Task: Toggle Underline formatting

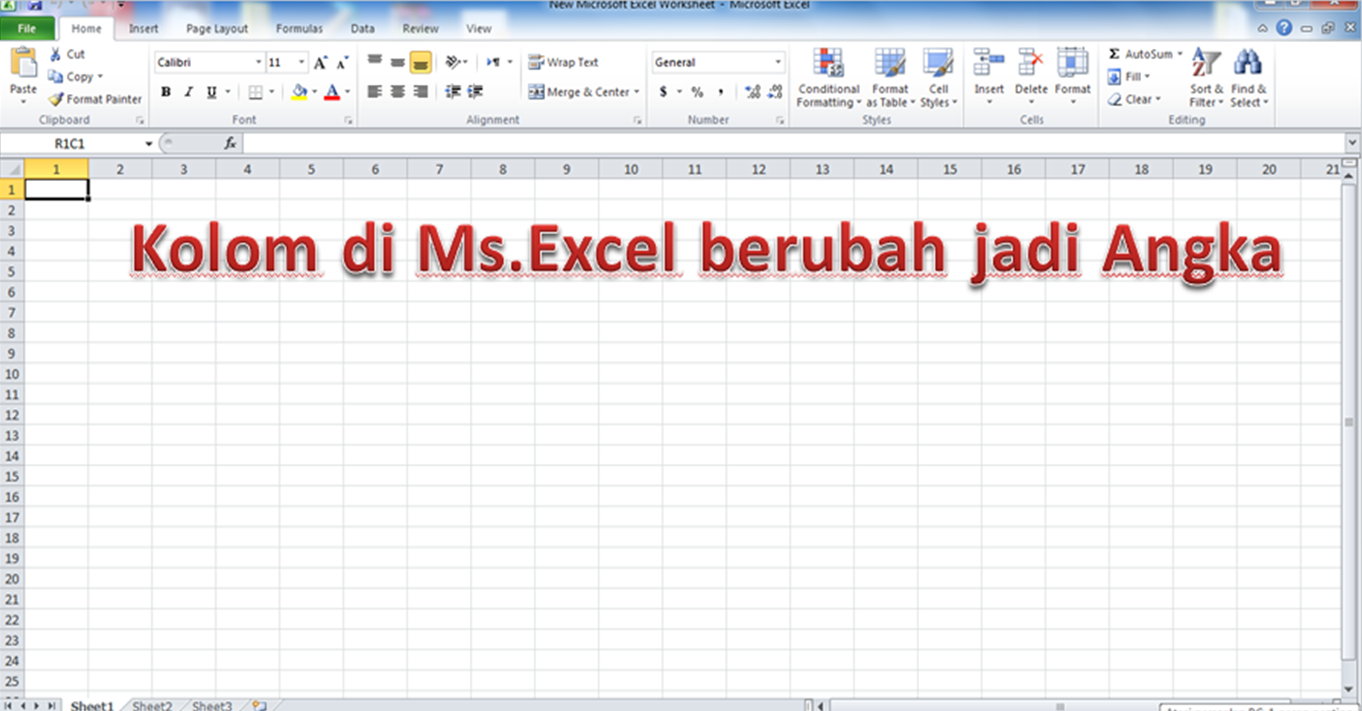Action: [x=212, y=92]
